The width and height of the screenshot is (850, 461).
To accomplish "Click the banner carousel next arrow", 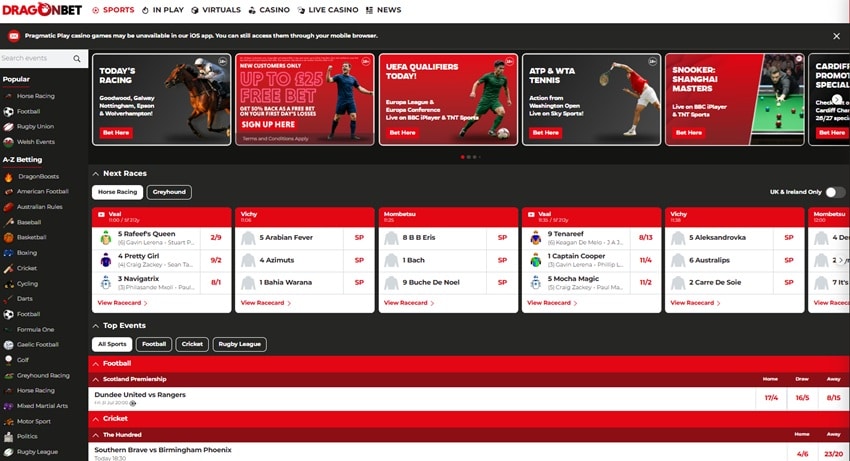I will [x=837, y=99].
